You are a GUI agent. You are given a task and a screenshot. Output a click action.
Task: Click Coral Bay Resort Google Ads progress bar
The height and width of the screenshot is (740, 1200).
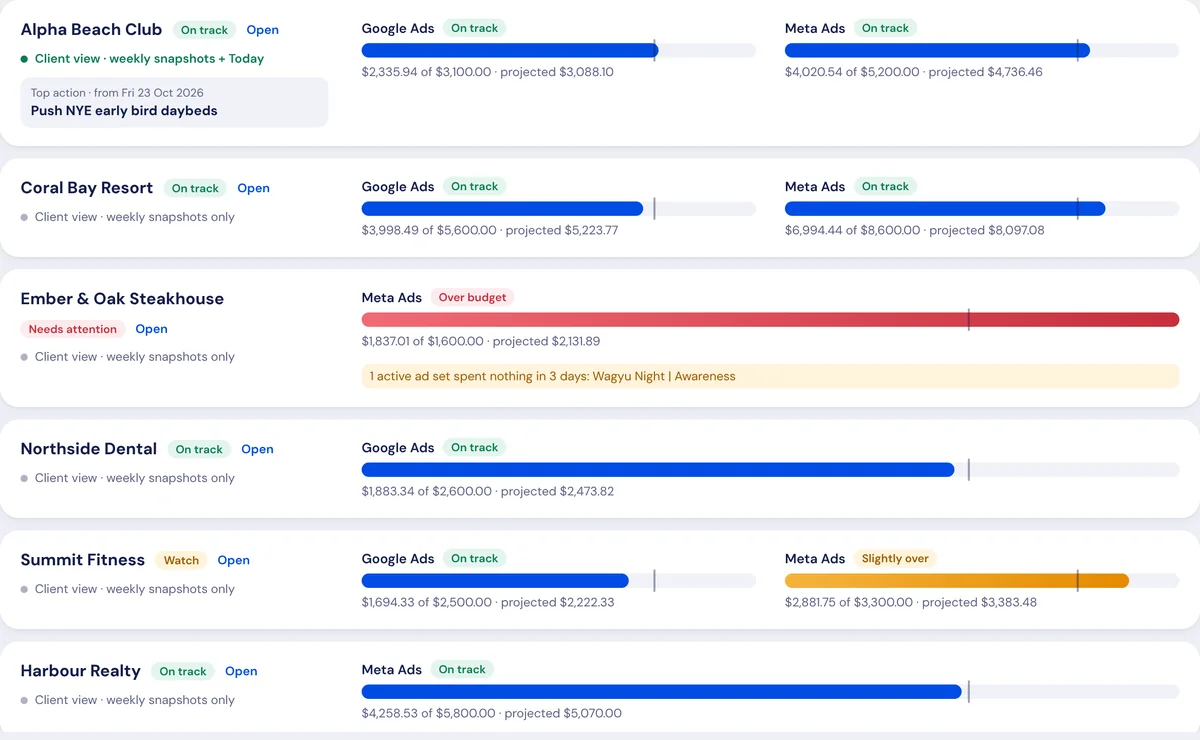559,209
